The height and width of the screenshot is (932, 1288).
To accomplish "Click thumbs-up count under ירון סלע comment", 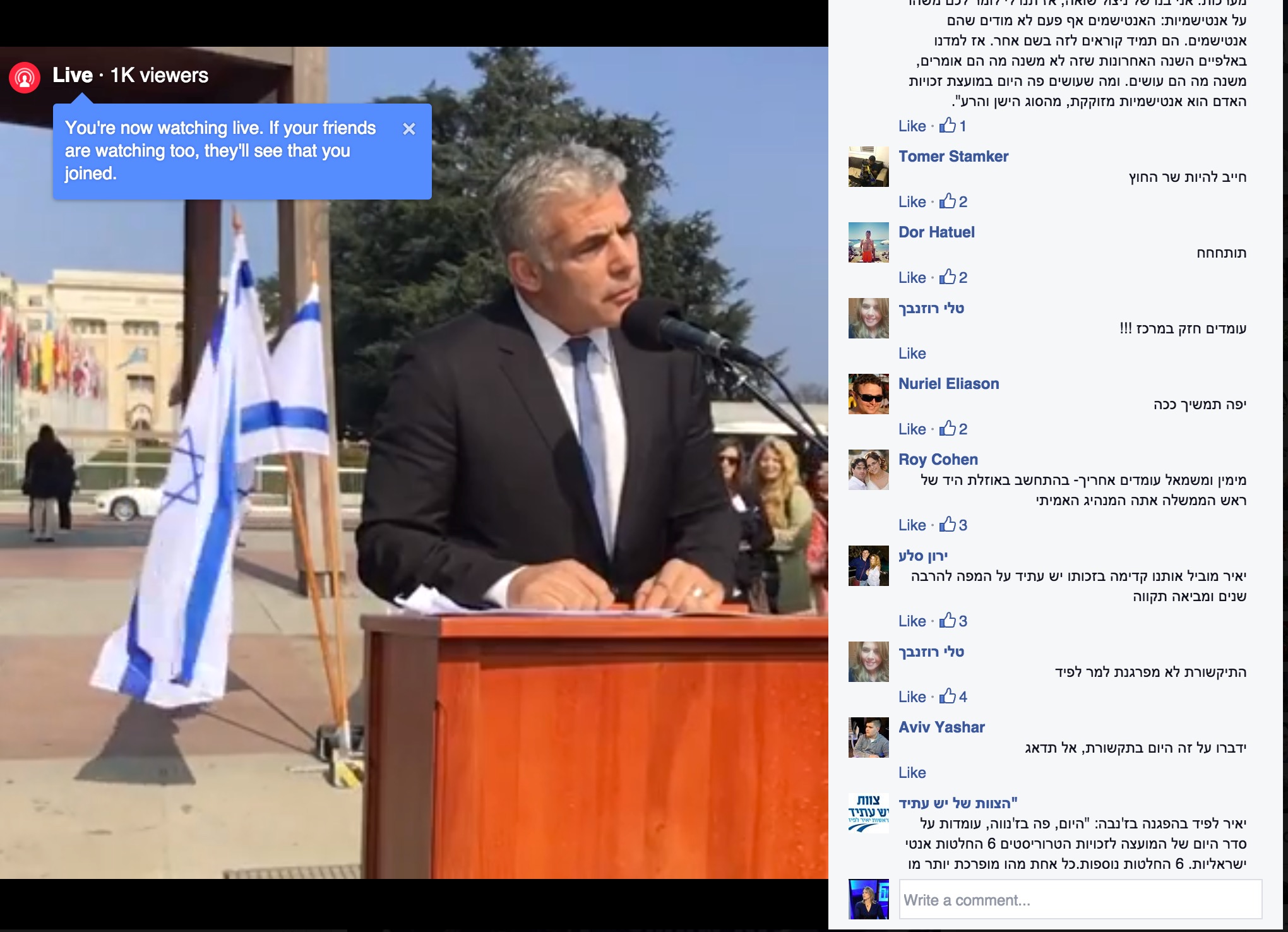I will (962, 621).
